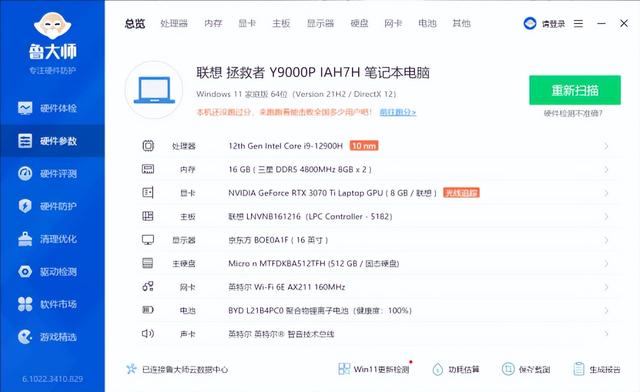The width and height of the screenshot is (640, 392).
Task: Open the hamburger main menu
Action: click(x=578, y=24)
